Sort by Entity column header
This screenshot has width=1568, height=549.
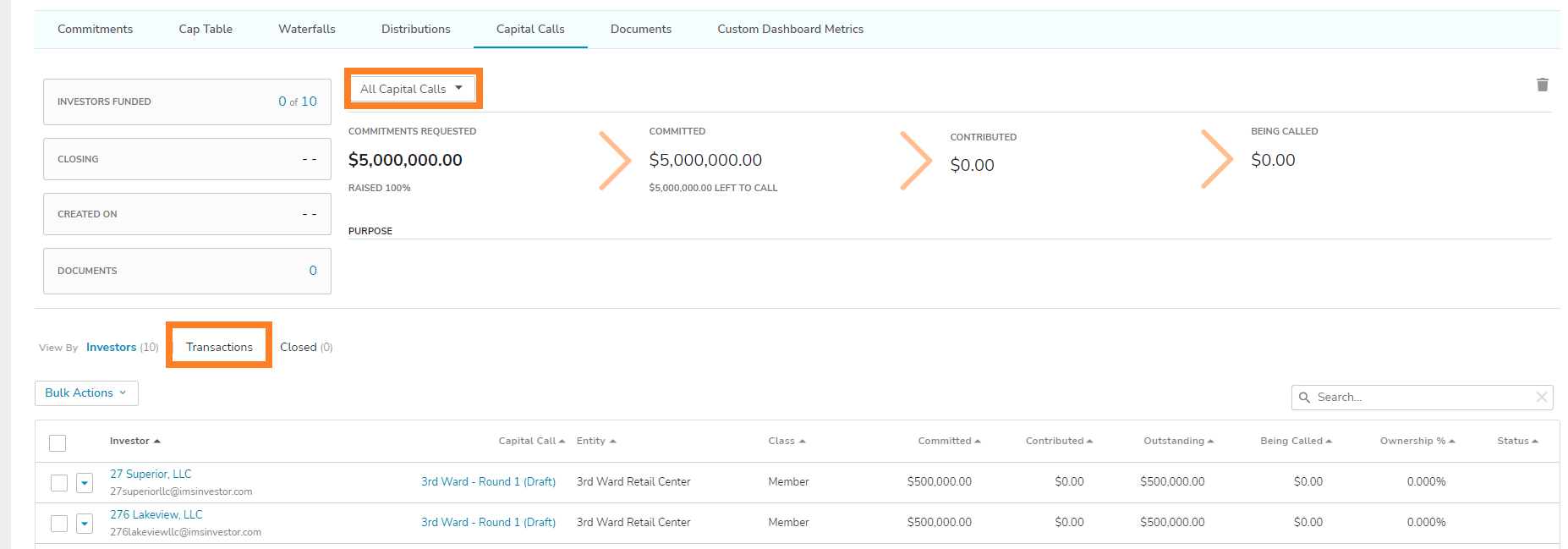point(596,441)
